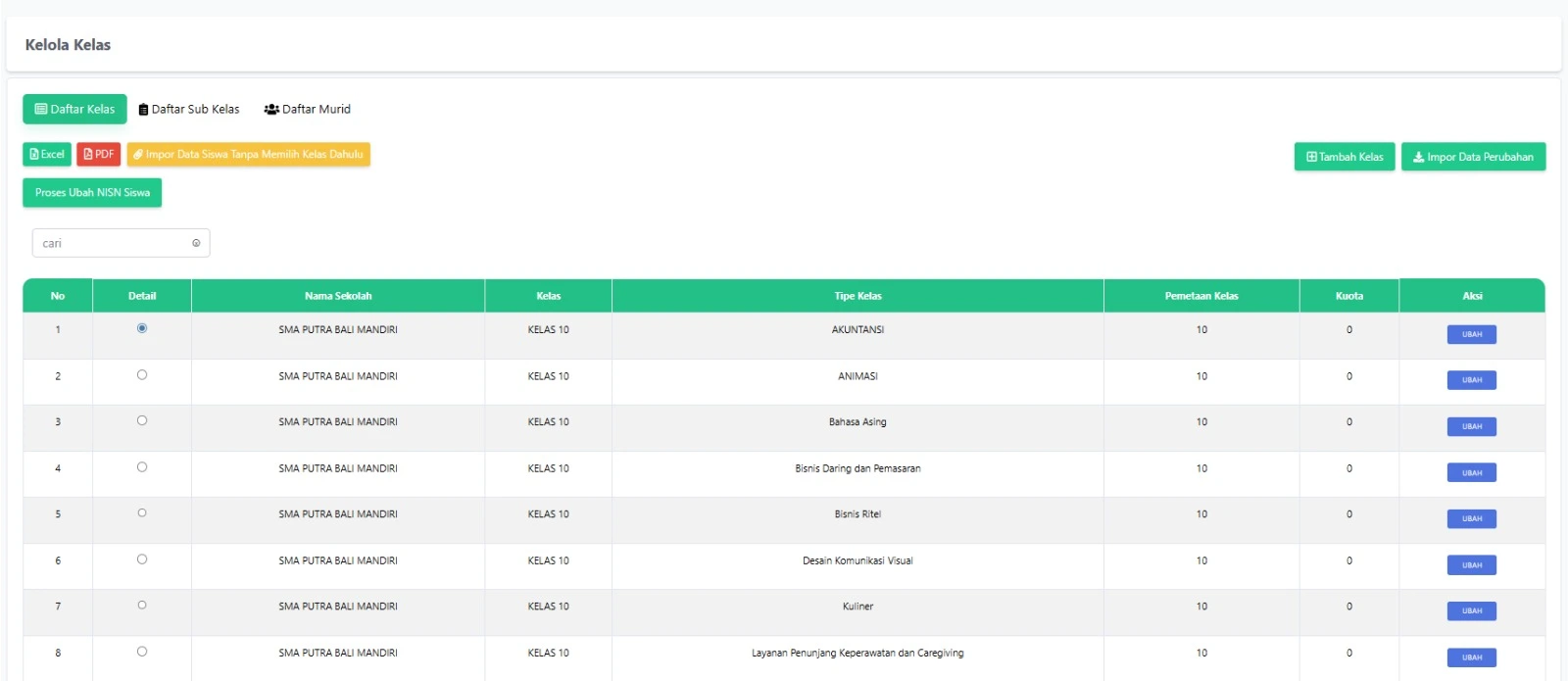Select the detail radio for AKUNTANSI row
1568x681 pixels.
142,328
